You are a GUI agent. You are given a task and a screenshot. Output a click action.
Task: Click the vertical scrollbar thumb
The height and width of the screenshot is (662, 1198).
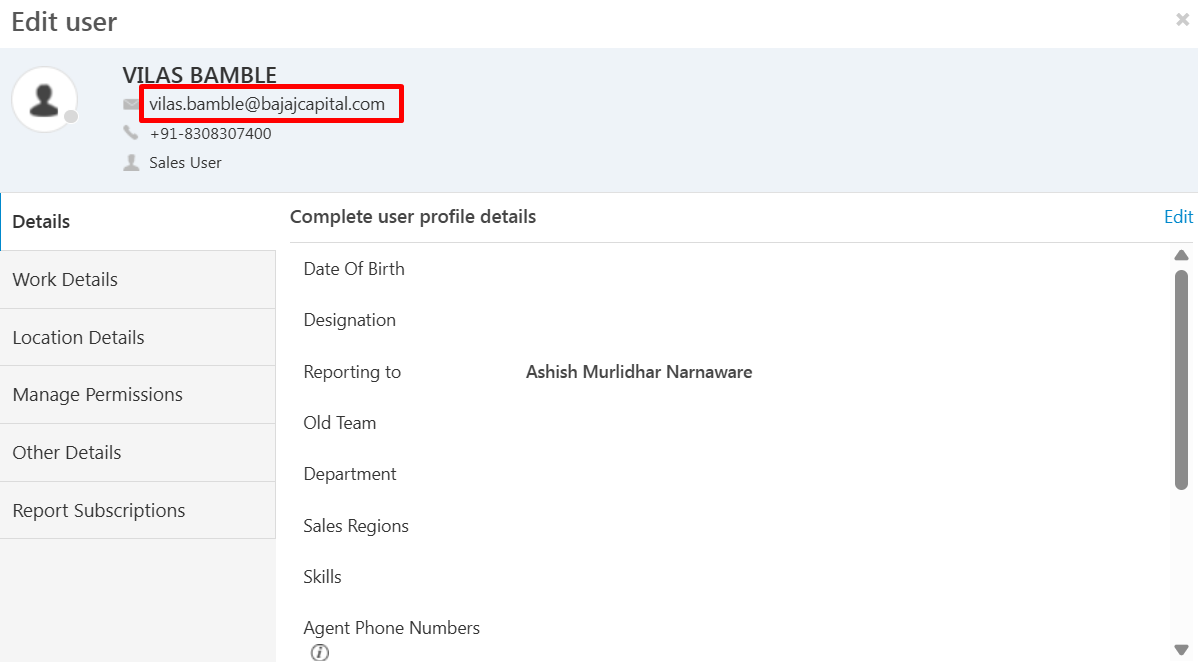pos(1181,380)
